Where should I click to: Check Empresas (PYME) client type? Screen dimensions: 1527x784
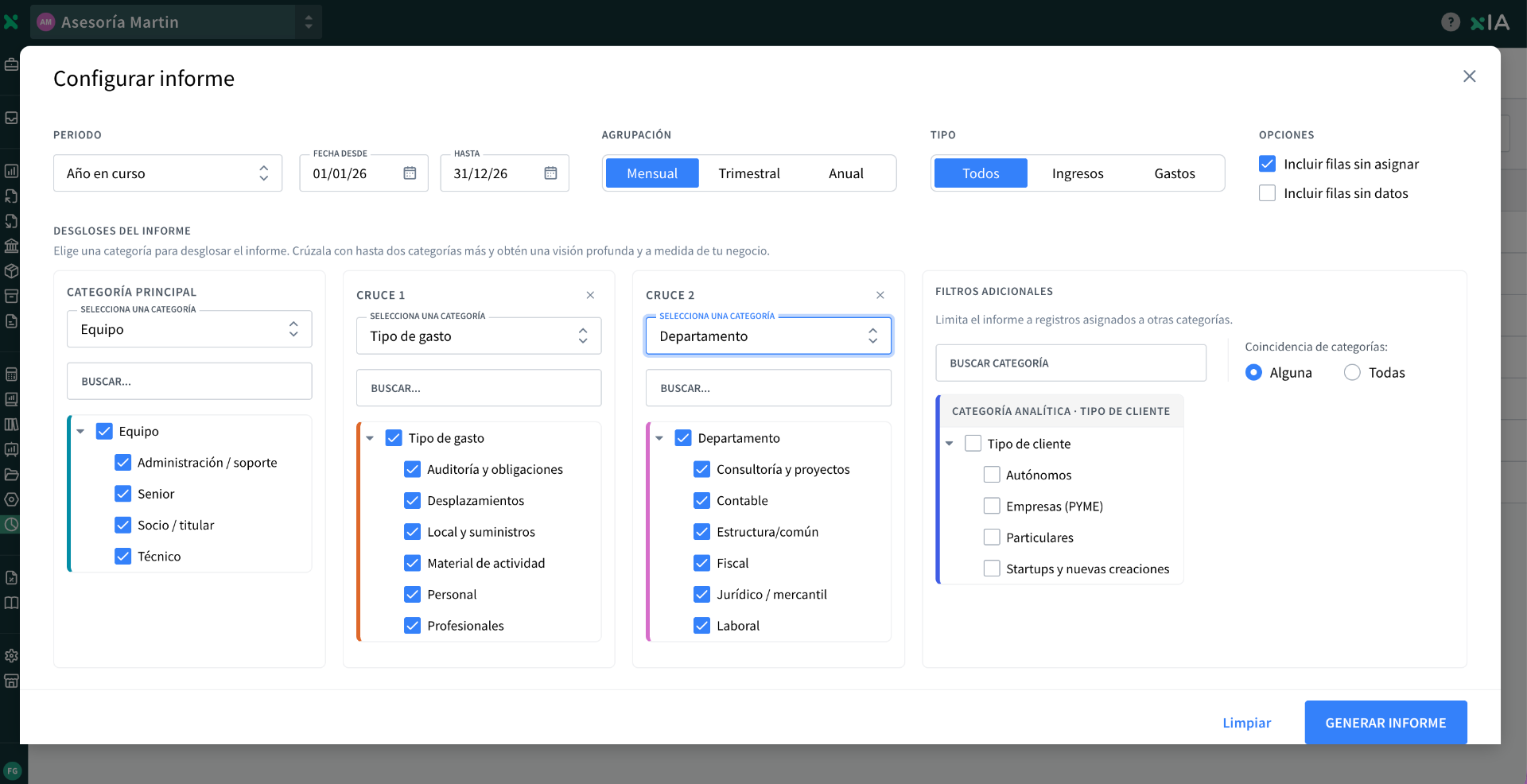pos(992,506)
